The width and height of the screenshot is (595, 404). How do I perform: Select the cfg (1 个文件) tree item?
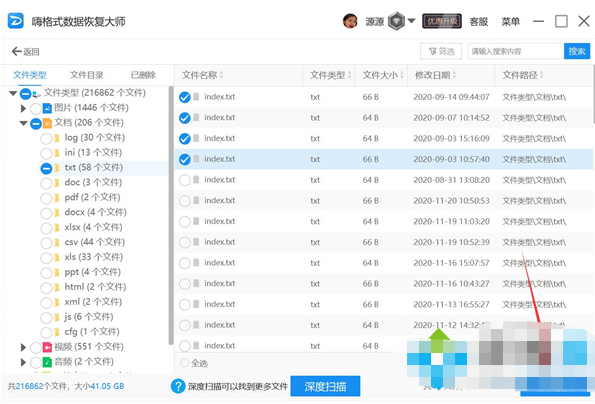91,332
